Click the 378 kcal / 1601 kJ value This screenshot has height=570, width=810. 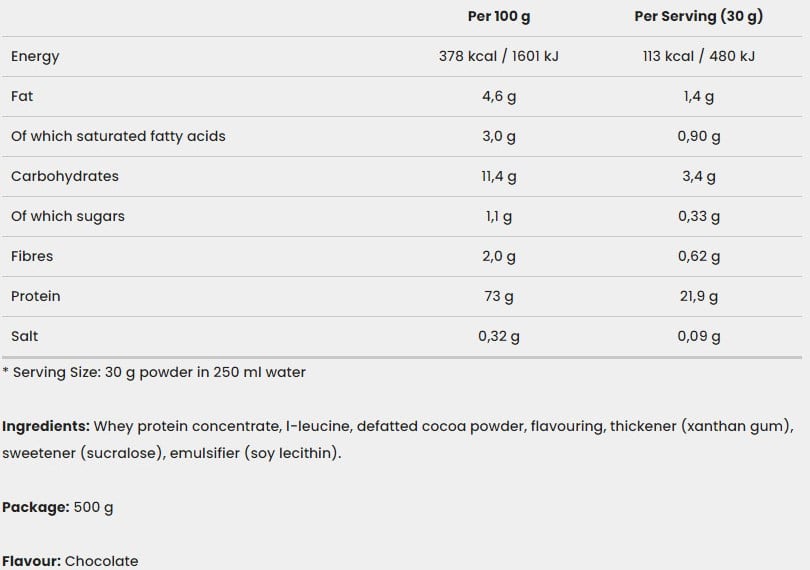[x=499, y=56]
